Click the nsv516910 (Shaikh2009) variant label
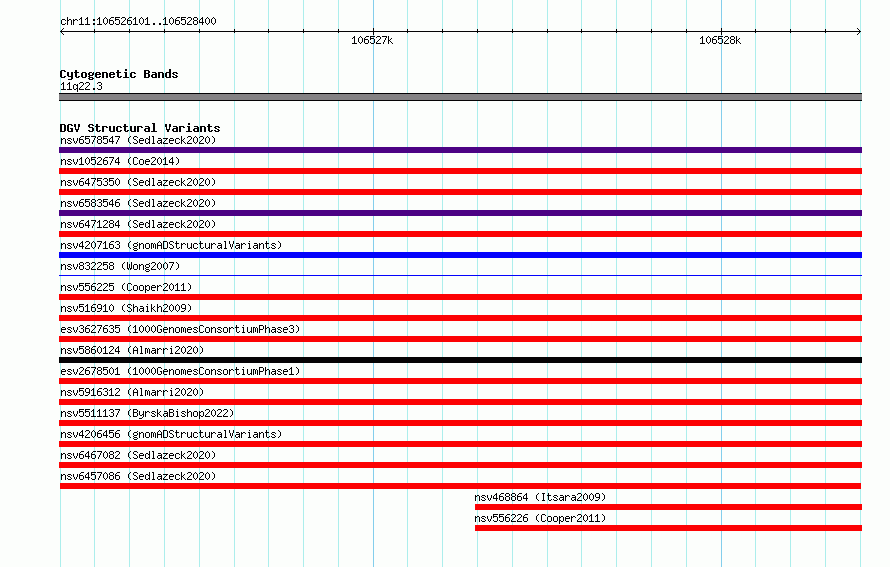 click(126, 308)
